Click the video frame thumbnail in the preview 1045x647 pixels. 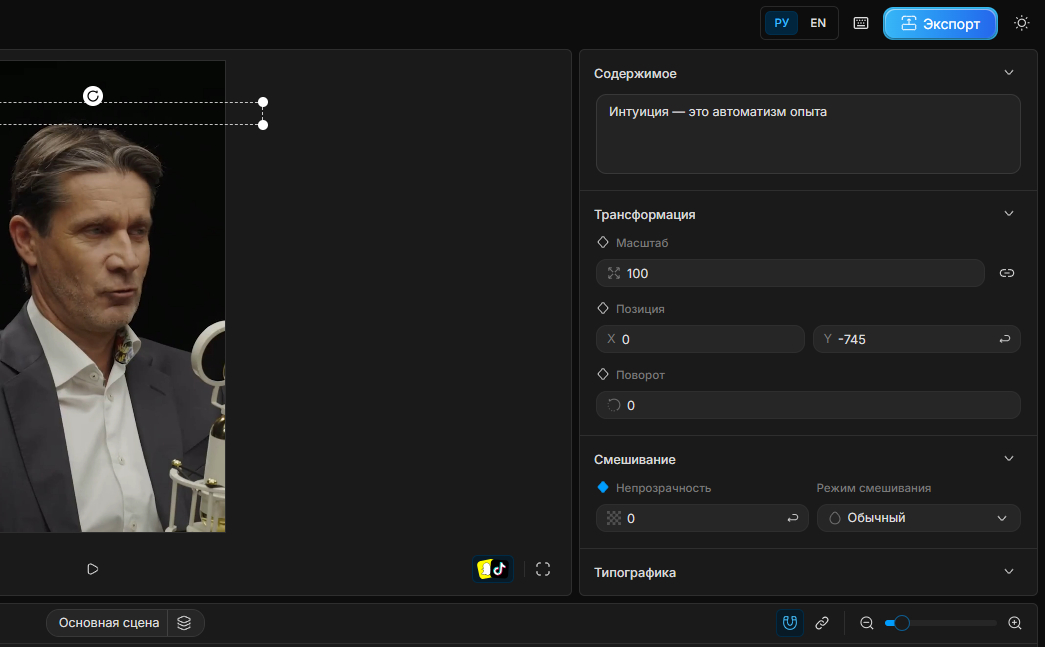(113, 297)
